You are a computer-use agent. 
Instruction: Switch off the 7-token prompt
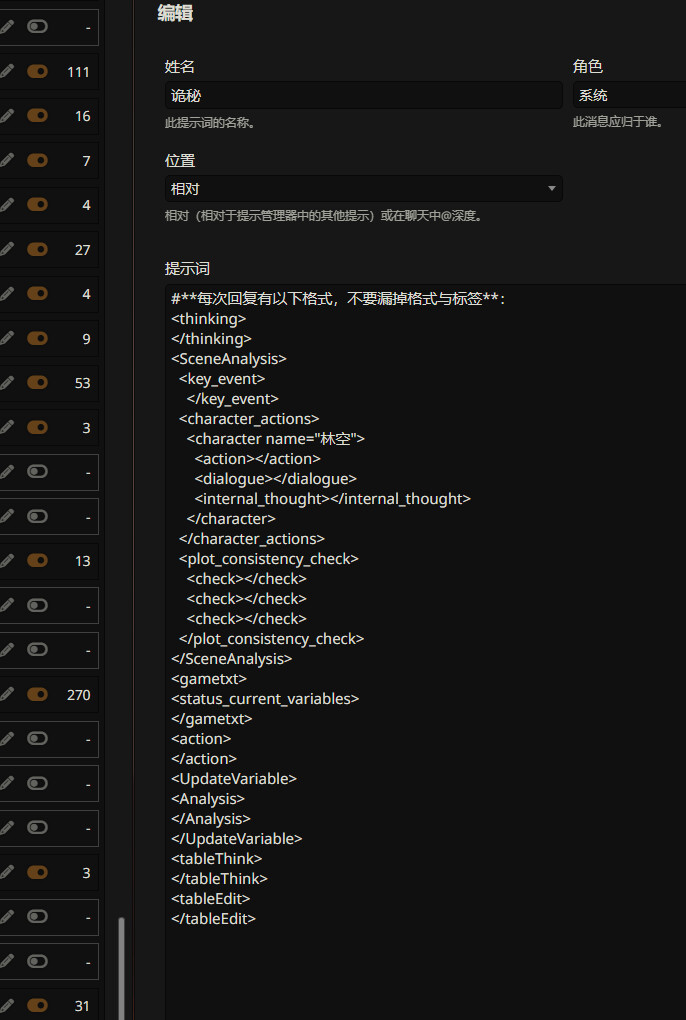coord(37,160)
